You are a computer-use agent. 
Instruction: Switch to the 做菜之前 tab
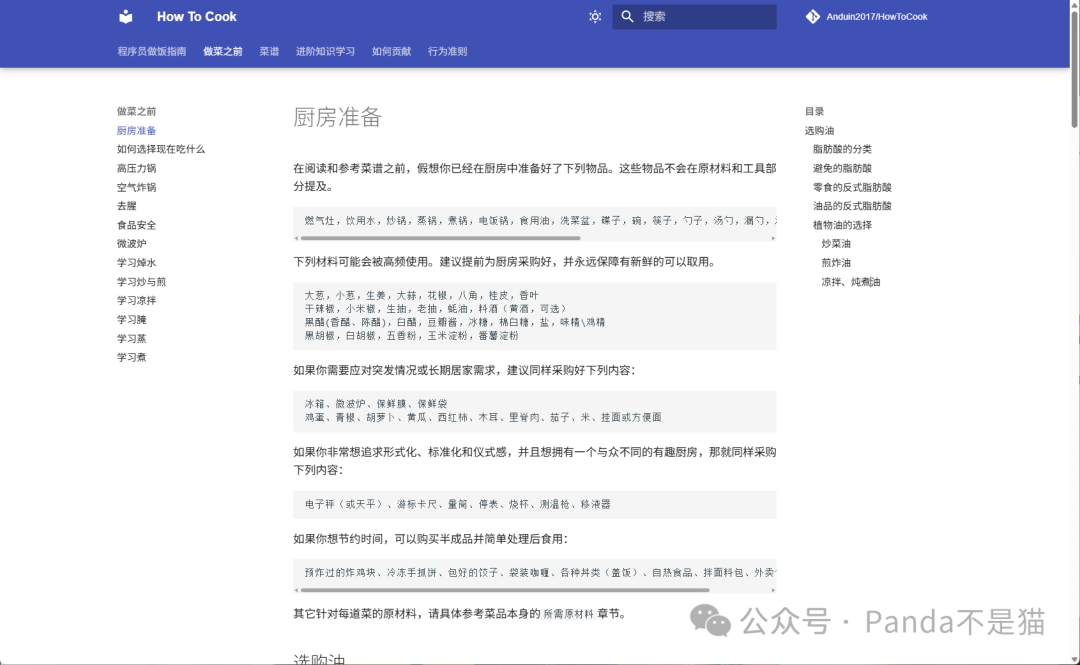(222, 51)
